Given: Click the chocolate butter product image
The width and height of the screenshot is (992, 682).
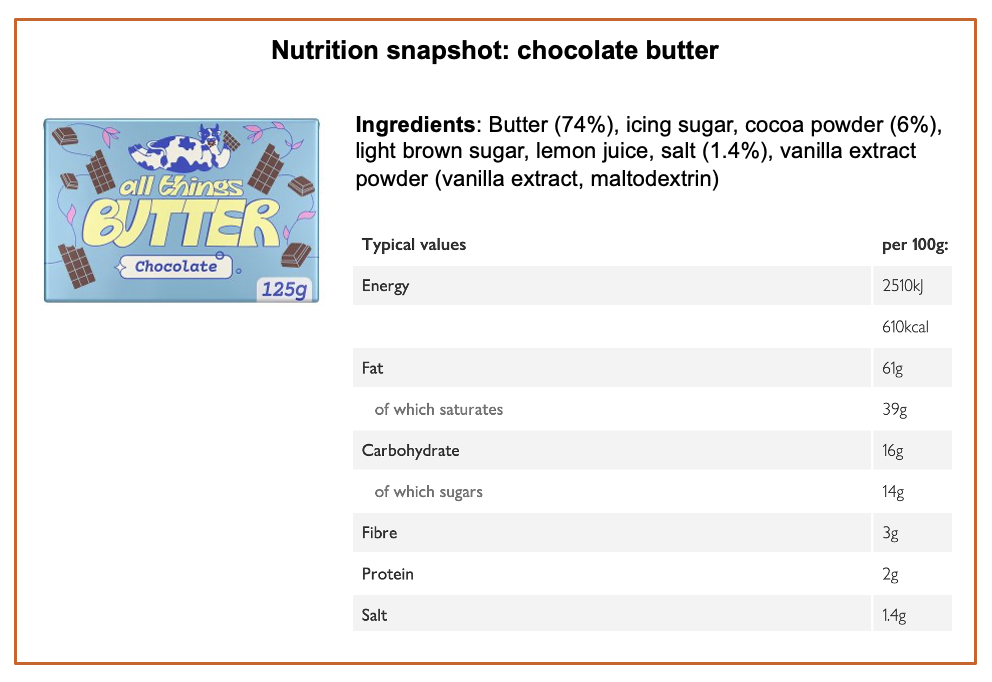Looking at the screenshot, I should 182,210.
